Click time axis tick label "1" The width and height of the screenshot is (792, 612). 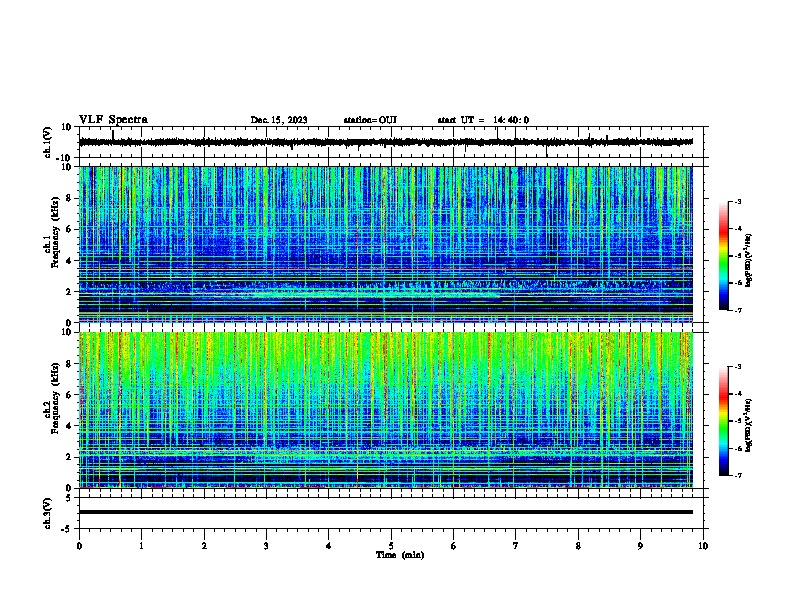point(142,546)
